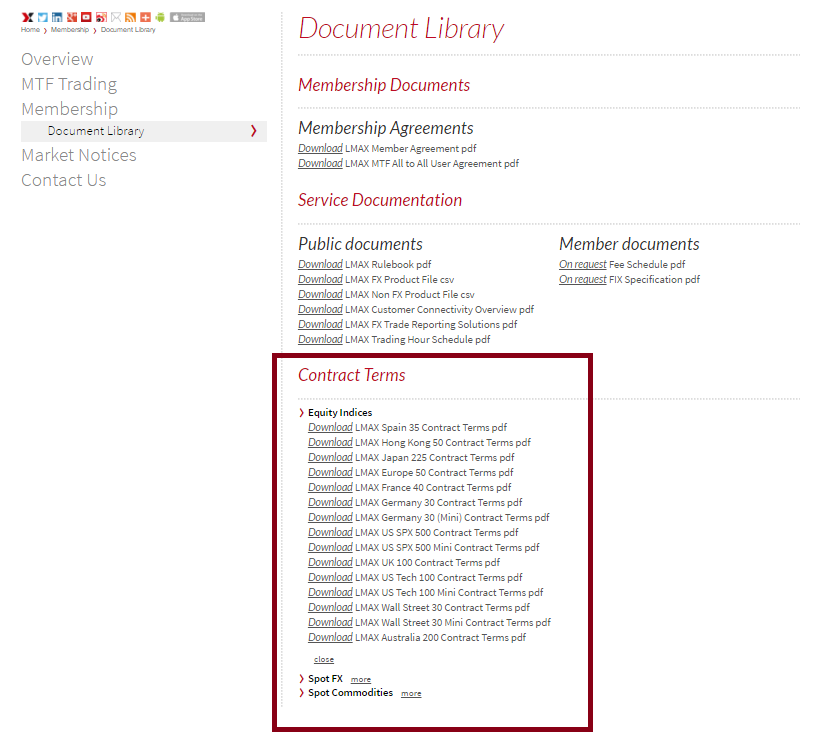This screenshot has height=738, width=820.
Task: Download LMAX US Tech 100 Contract Terms pdf
Action: 330,577
